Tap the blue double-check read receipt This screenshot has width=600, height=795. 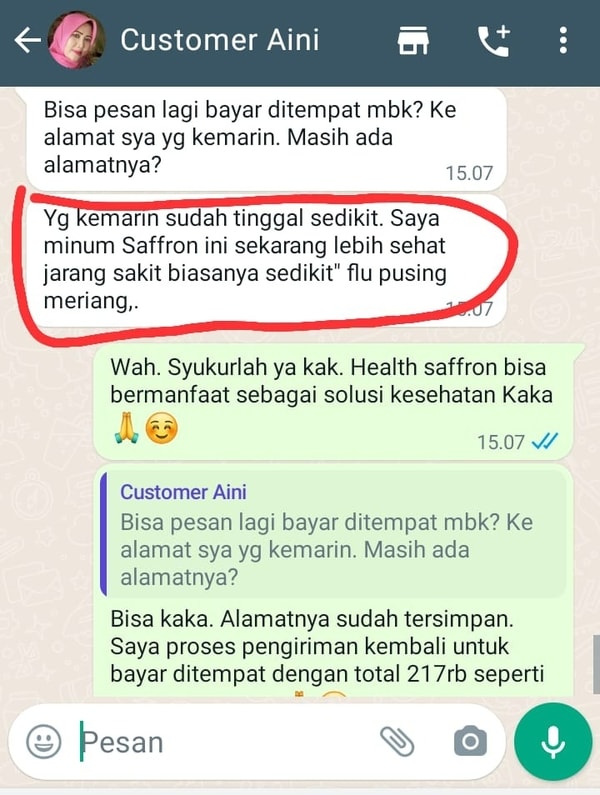(545, 441)
